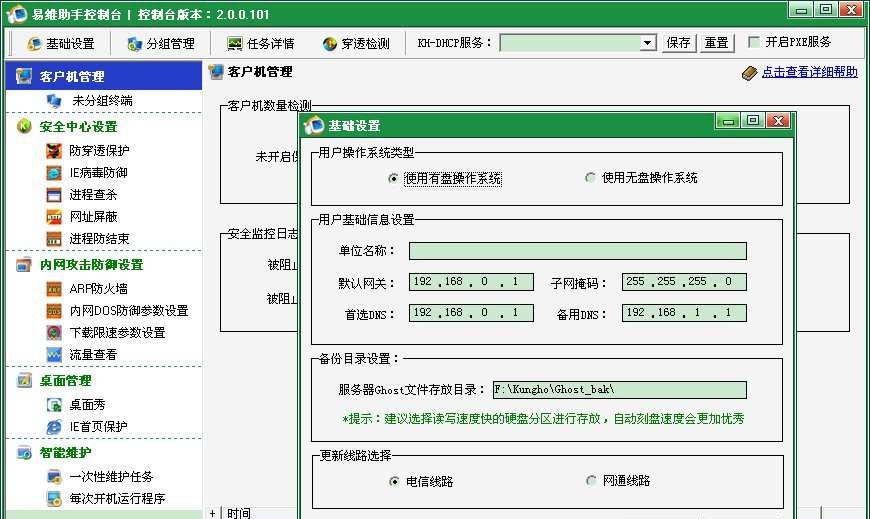Click the 基础设置 toolbar icon

34,44
